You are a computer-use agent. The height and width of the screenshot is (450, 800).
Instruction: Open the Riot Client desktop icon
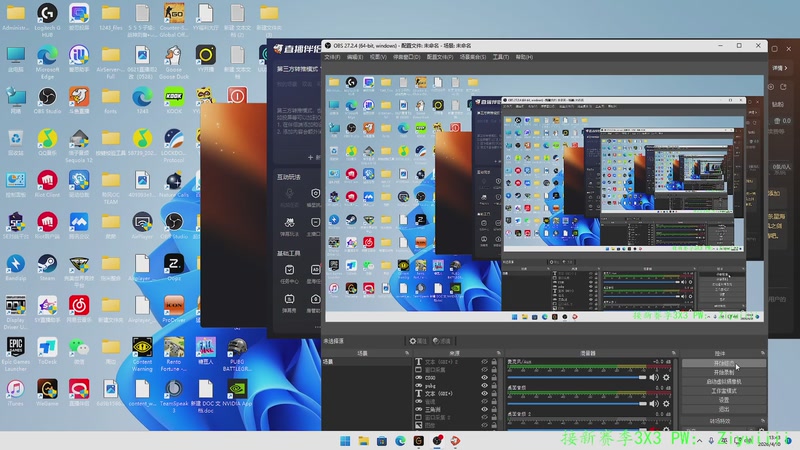pyautogui.click(x=47, y=180)
